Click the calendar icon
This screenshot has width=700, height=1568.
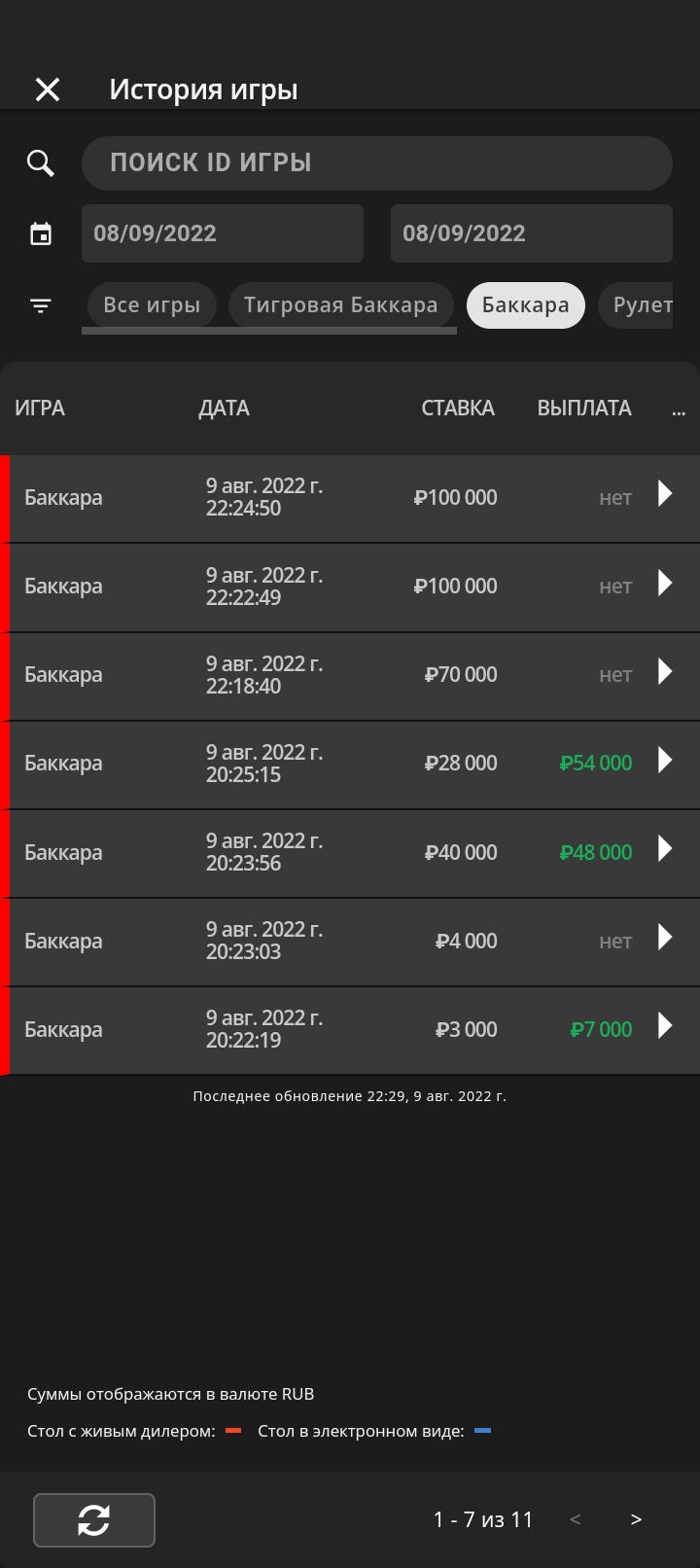pos(41,233)
